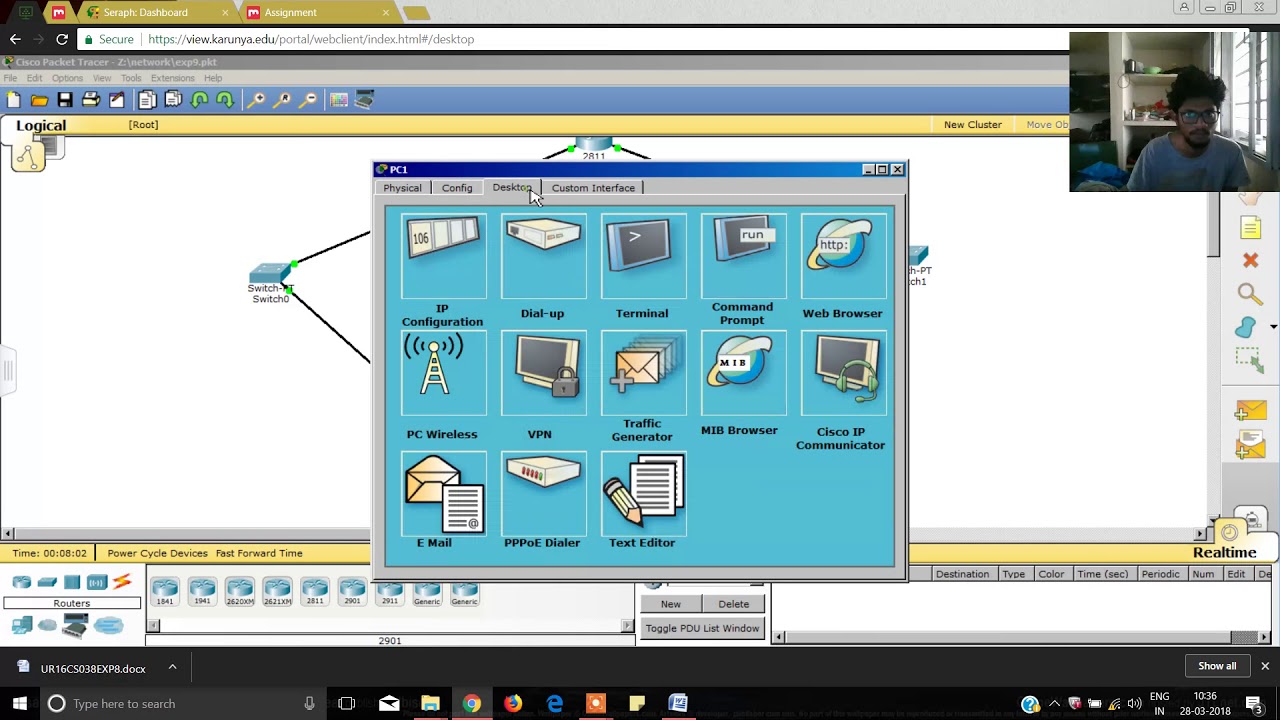The height and width of the screenshot is (720, 1280).
Task: Open the PC Wireless utility
Action: [443, 373]
